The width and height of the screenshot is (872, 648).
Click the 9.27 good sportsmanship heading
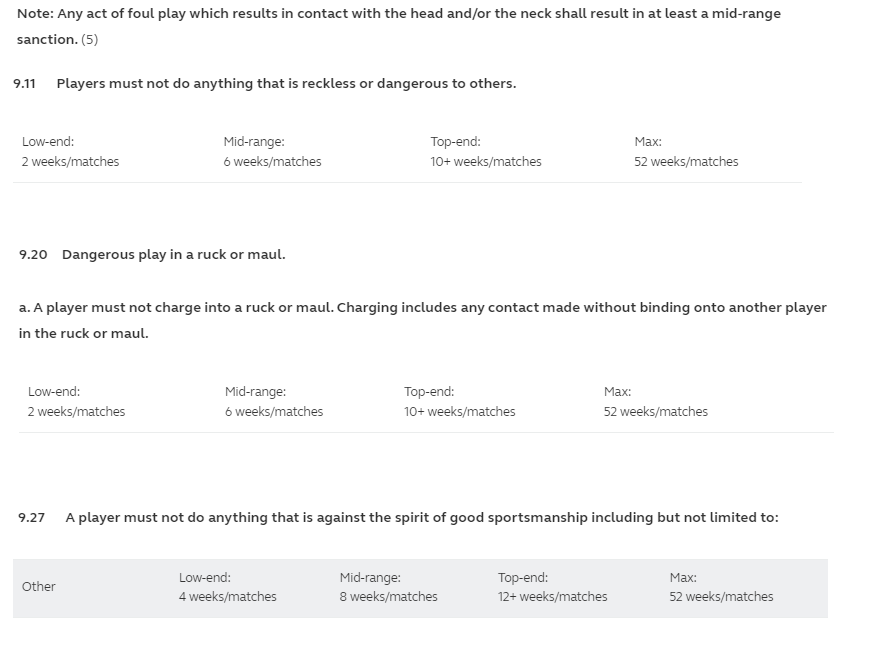(x=421, y=518)
